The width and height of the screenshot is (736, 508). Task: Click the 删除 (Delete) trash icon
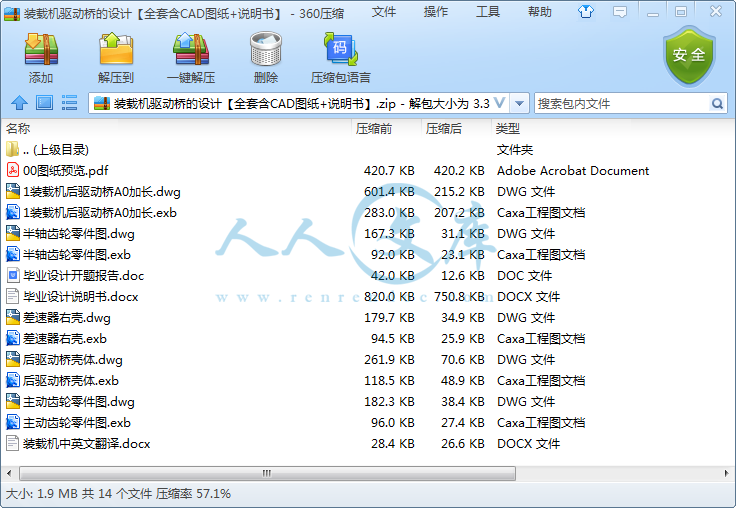(266, 49)
